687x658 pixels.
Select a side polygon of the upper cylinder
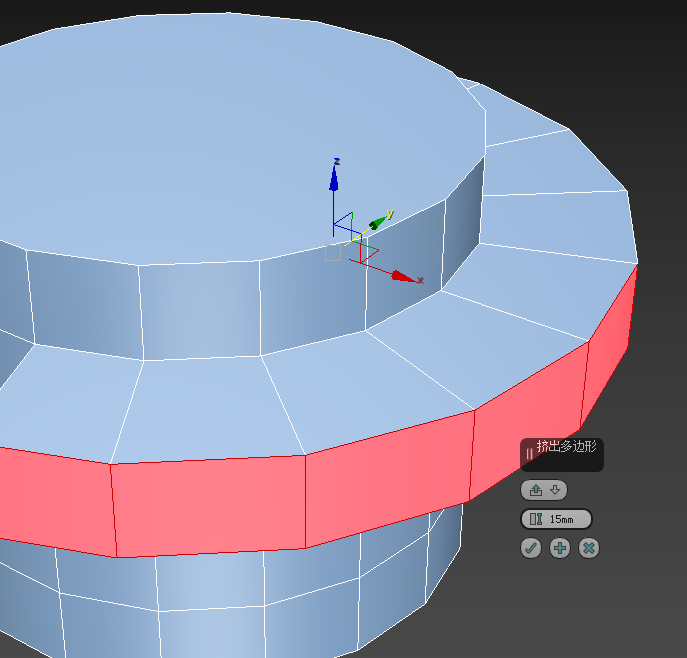[200, 310]
